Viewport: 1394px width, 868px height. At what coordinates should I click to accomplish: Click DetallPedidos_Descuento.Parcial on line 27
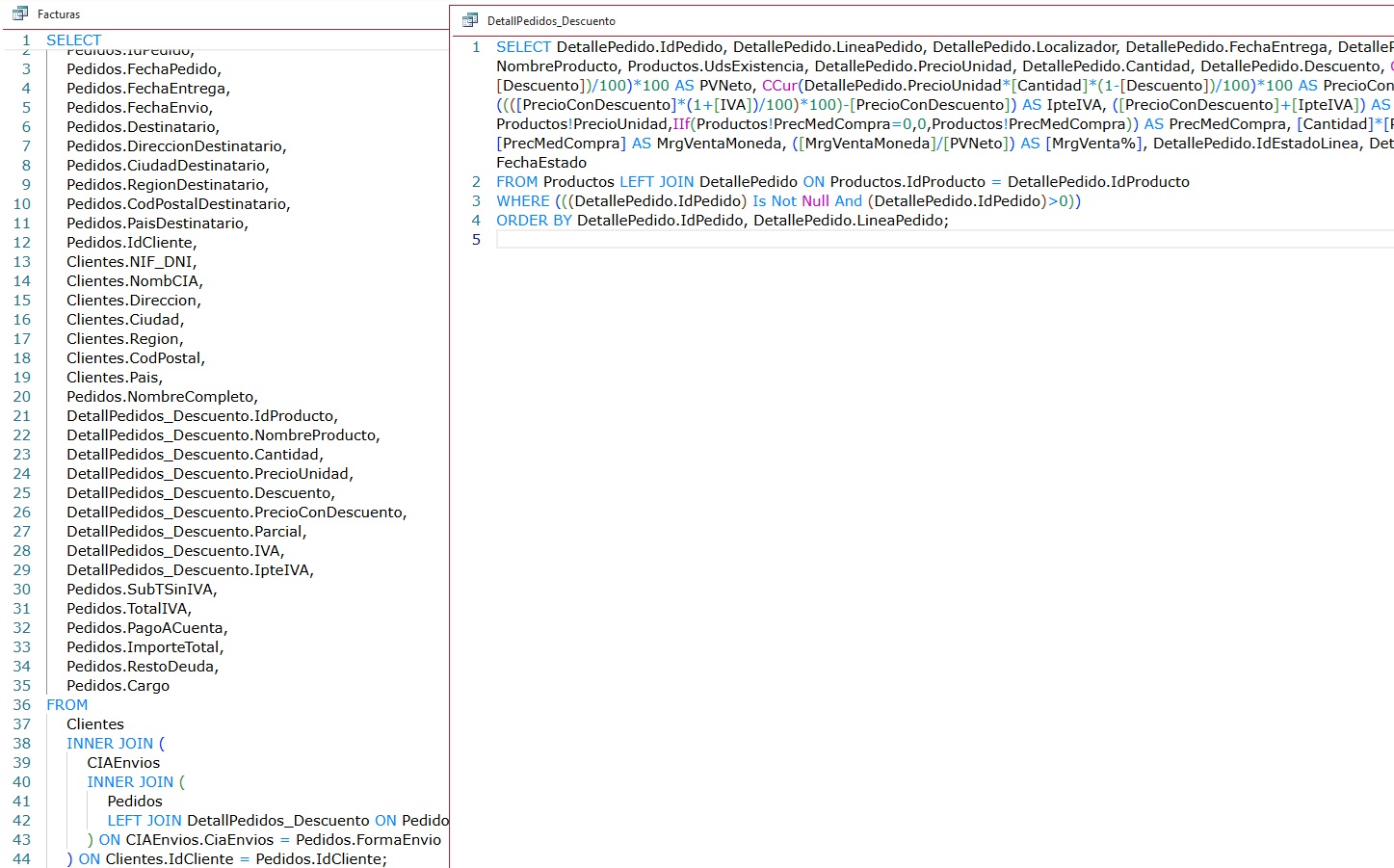[x=187, y=531]
